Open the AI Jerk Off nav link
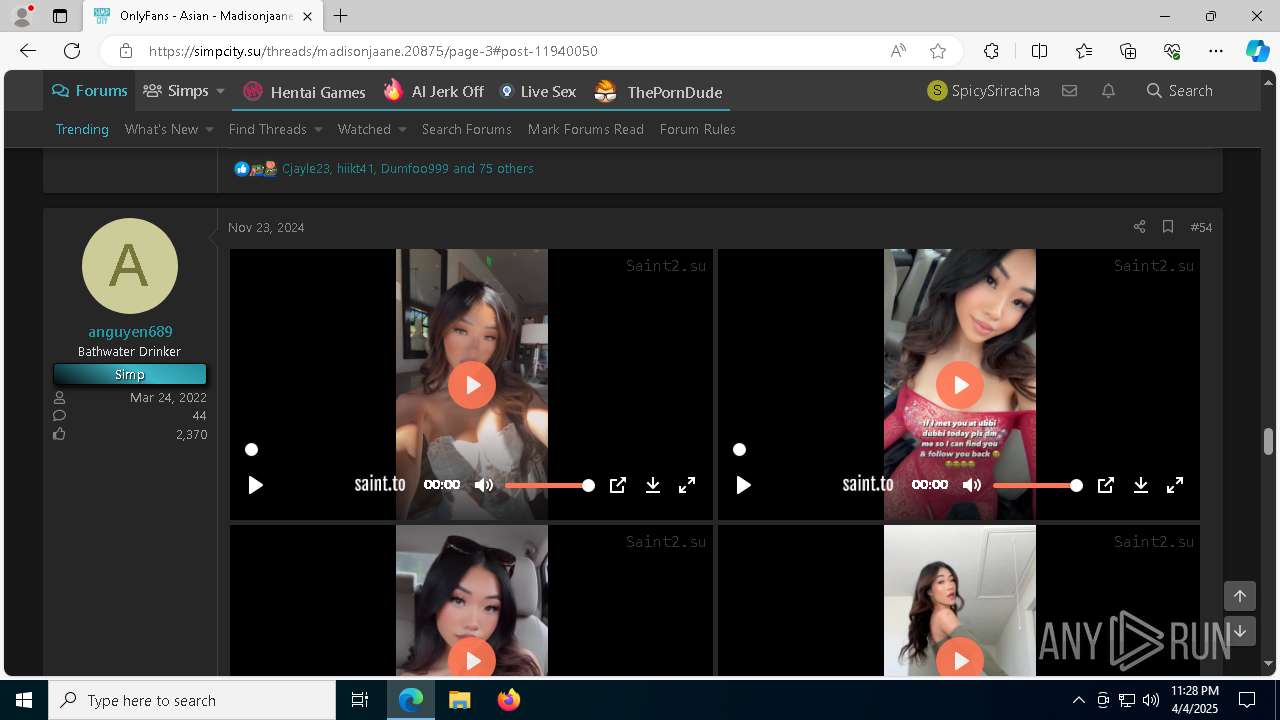Screen dimensions: 1280x720 (434, 92)
